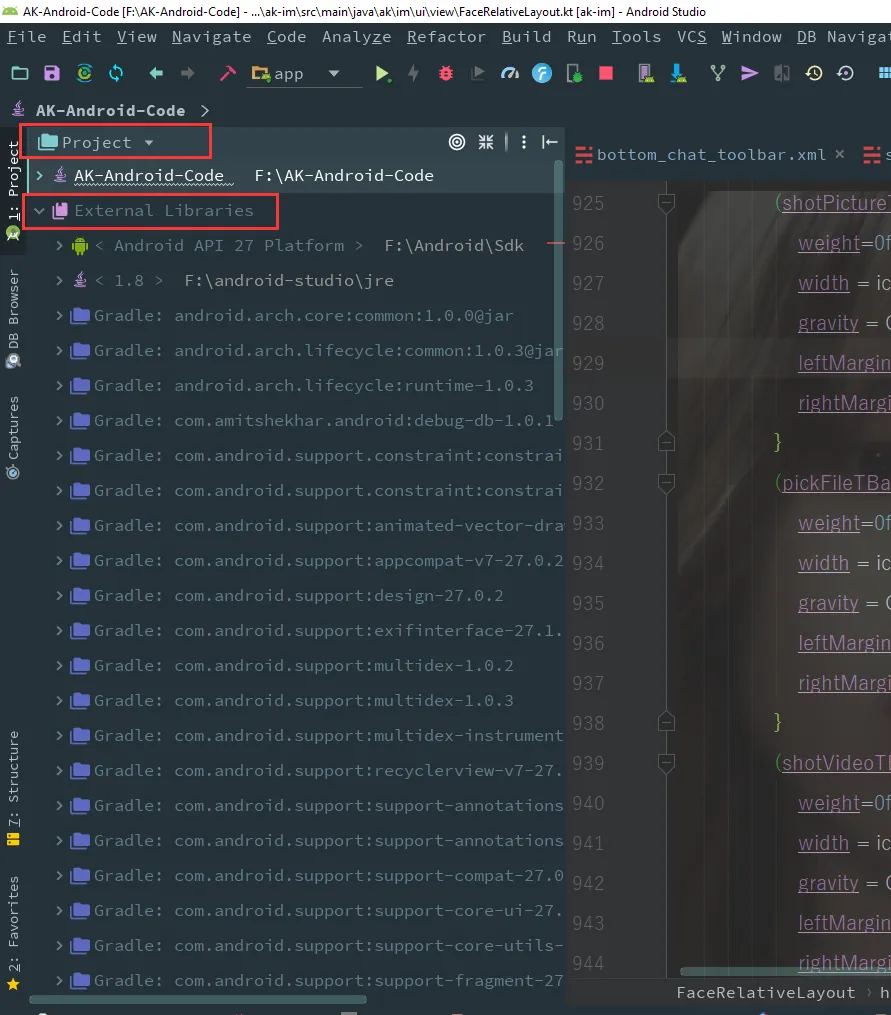Open the Code menu
The image size is (891, 1015).
[287, 37]
